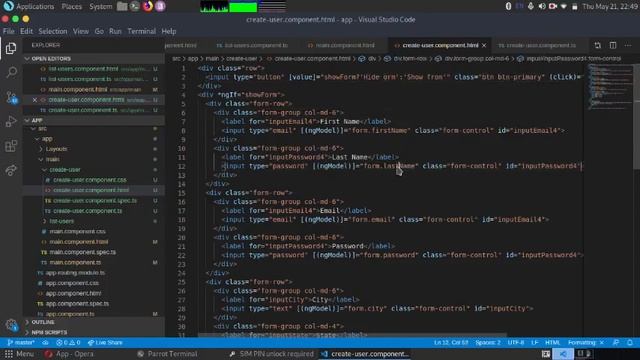Viewport: 640px width, 360px height.
Task: Click UTF-8 encoding in status bar
Action: click(x=516, y=342)
